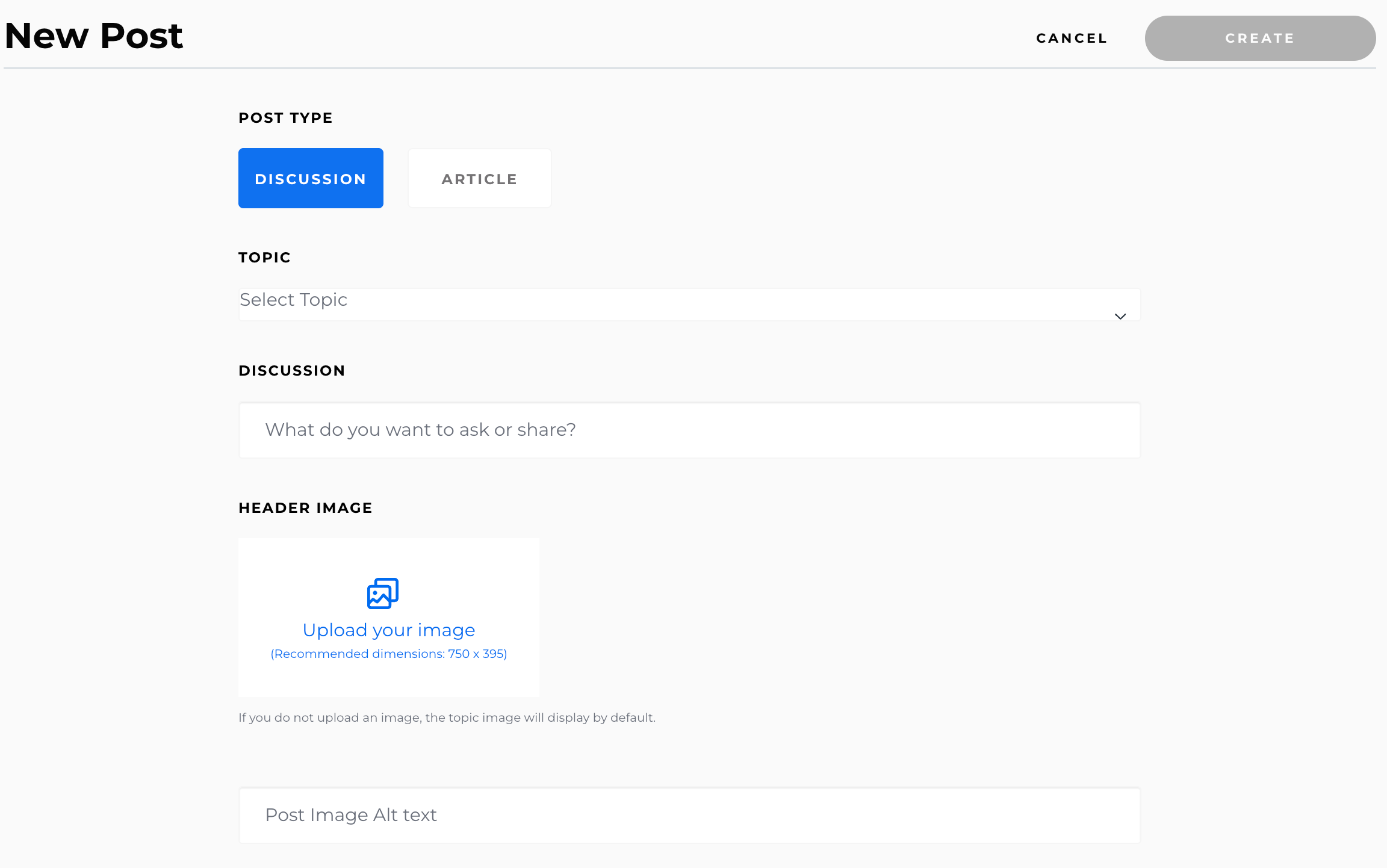Viewport: 1387px width, 868px height.
Task: Click the Post Type label
Action: pos(285,118)
